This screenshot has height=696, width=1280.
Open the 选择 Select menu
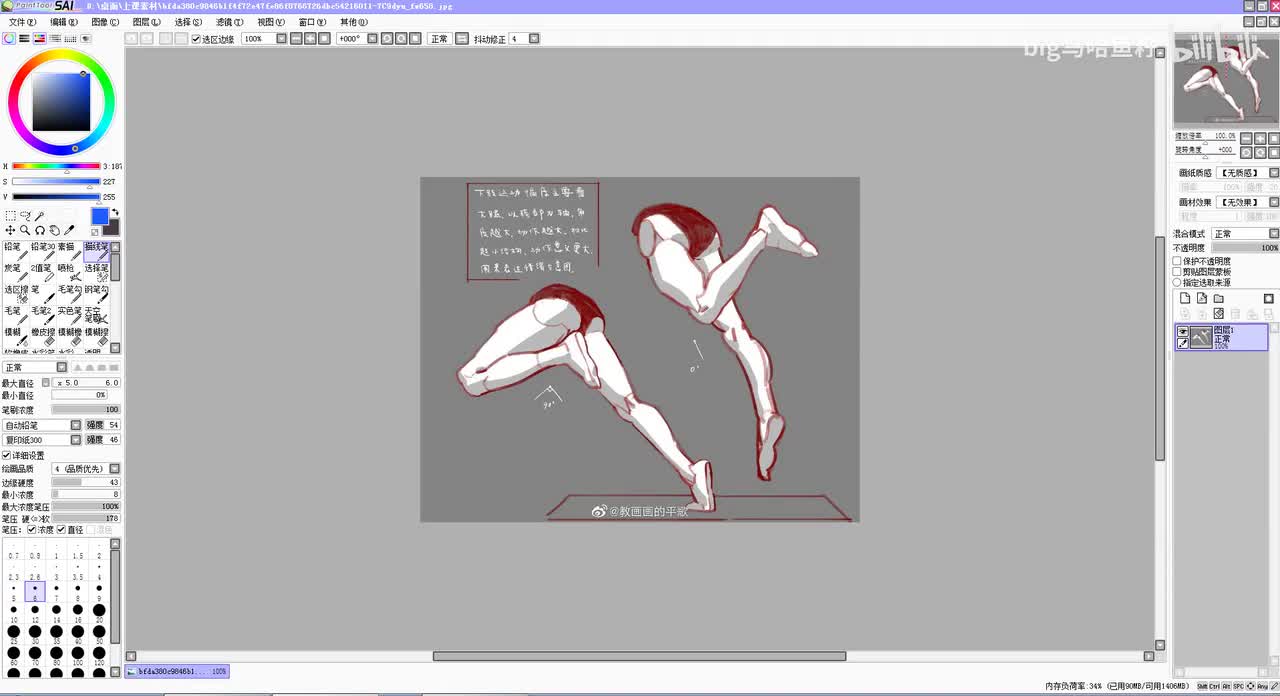click(188, 22)
